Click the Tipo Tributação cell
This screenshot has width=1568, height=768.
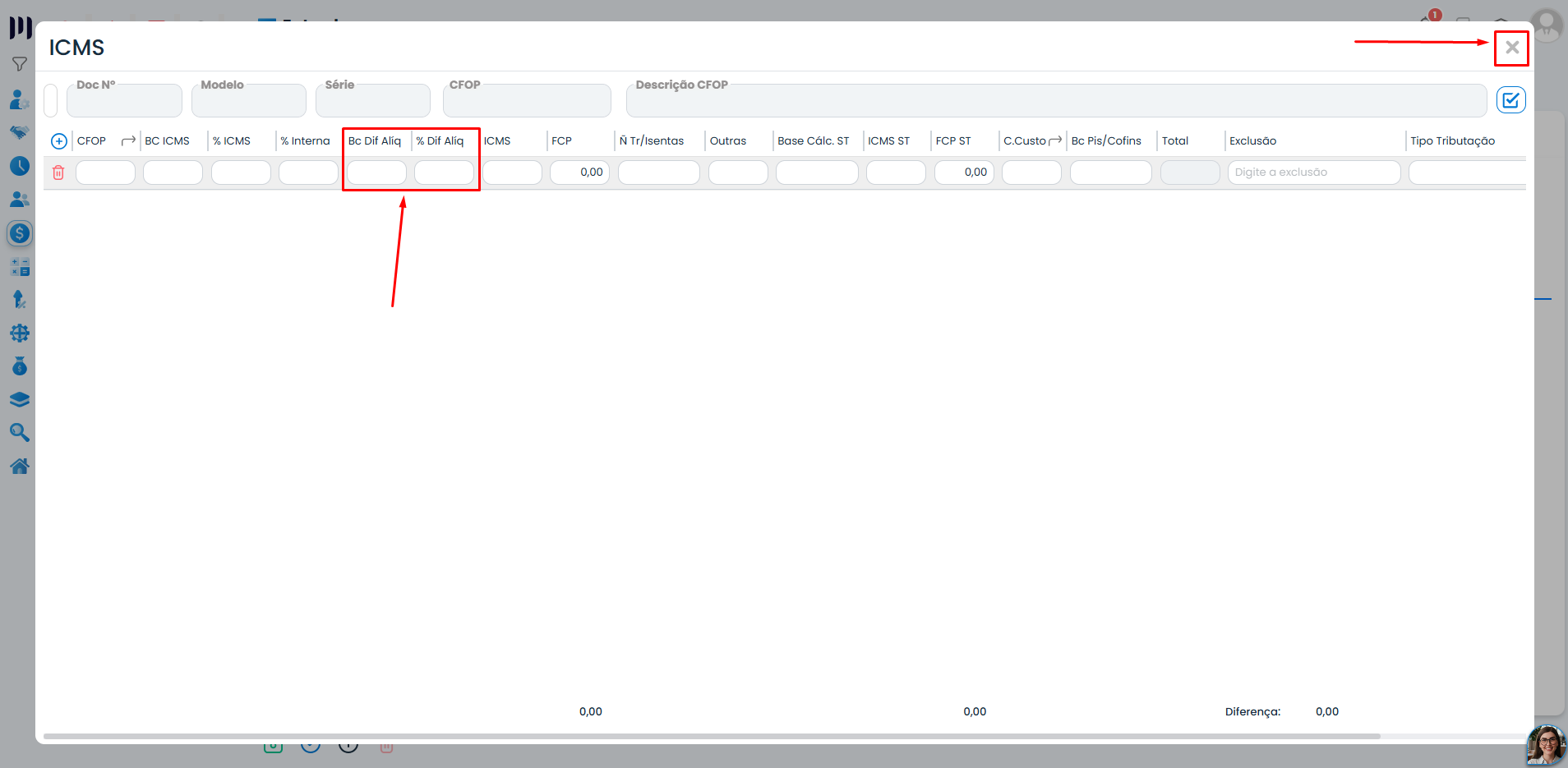pos(1468,172)
